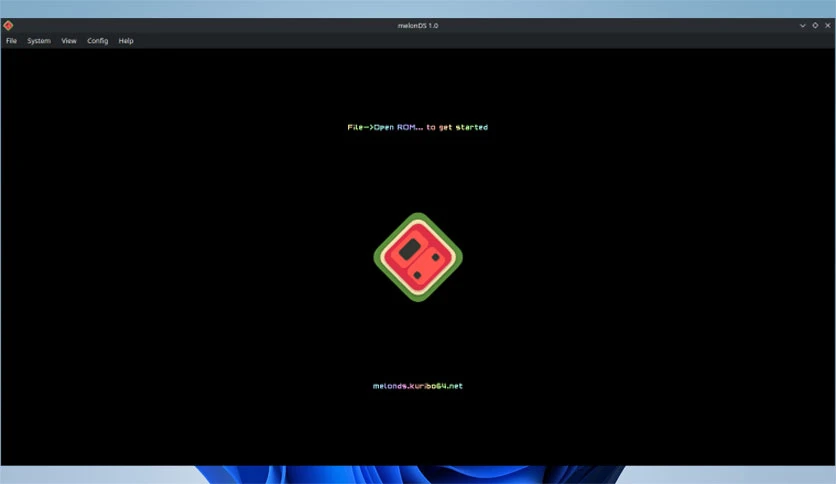Click the melonDS 1.0 window title
836x484 pixels.
[418, 25]
